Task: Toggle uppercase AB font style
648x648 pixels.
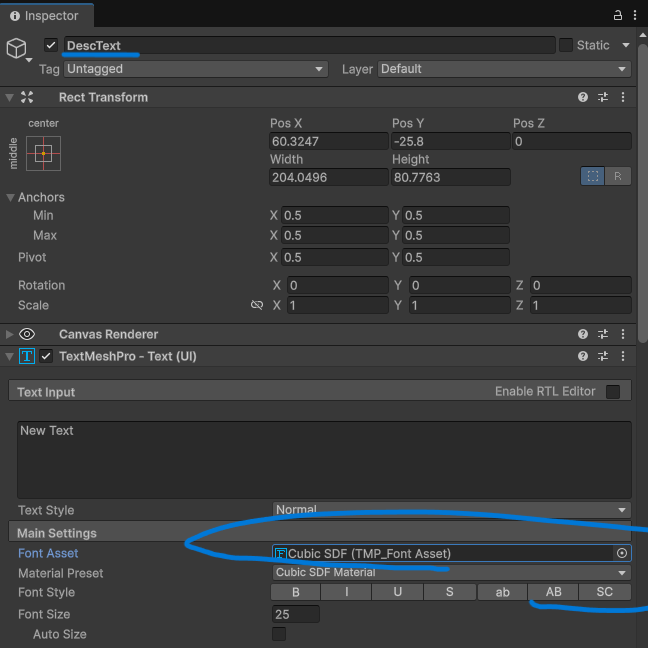Action: coord(553,592)
